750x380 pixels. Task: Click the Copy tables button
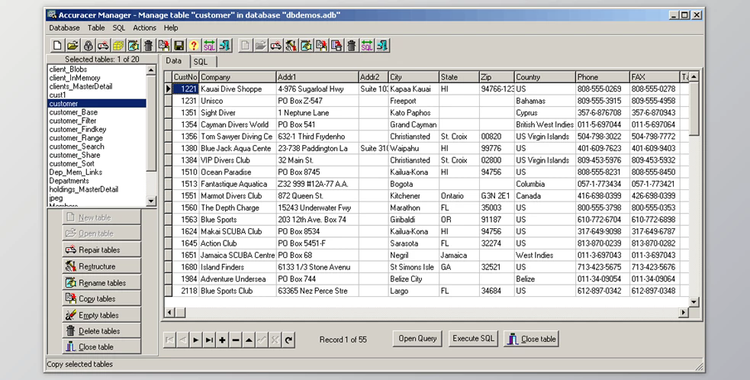coord(101,299)
